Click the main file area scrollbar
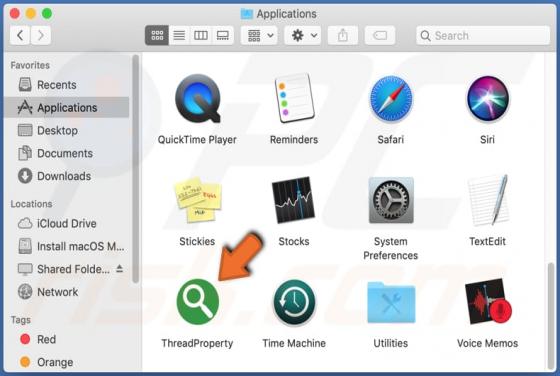 [551, 316]
